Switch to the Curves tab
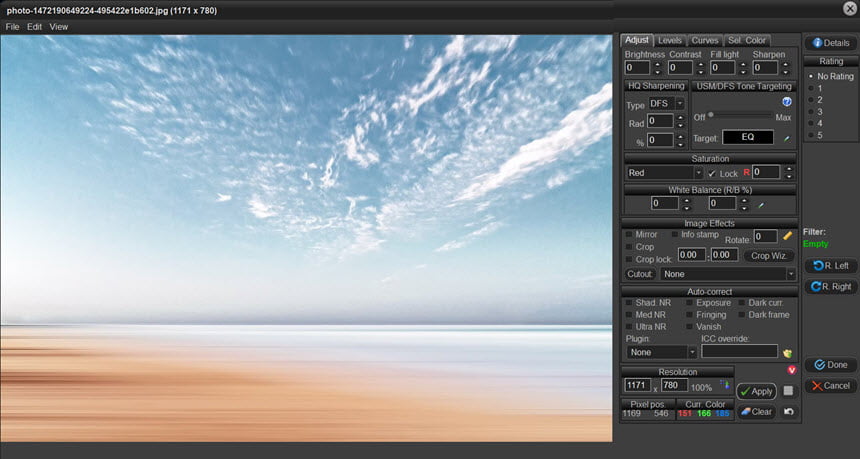Image resolution: width=860 pixels, height=459 pixels. [x=705, y=41]
